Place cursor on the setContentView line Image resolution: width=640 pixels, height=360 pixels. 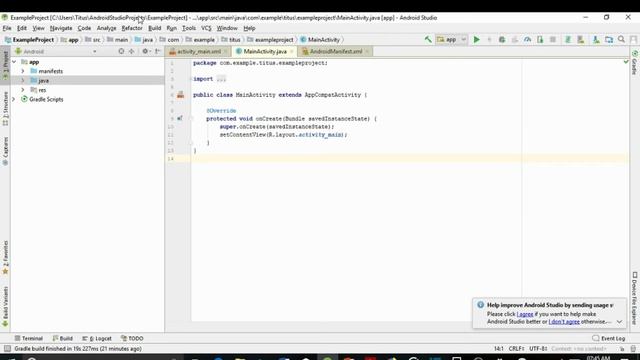[283, 135]
